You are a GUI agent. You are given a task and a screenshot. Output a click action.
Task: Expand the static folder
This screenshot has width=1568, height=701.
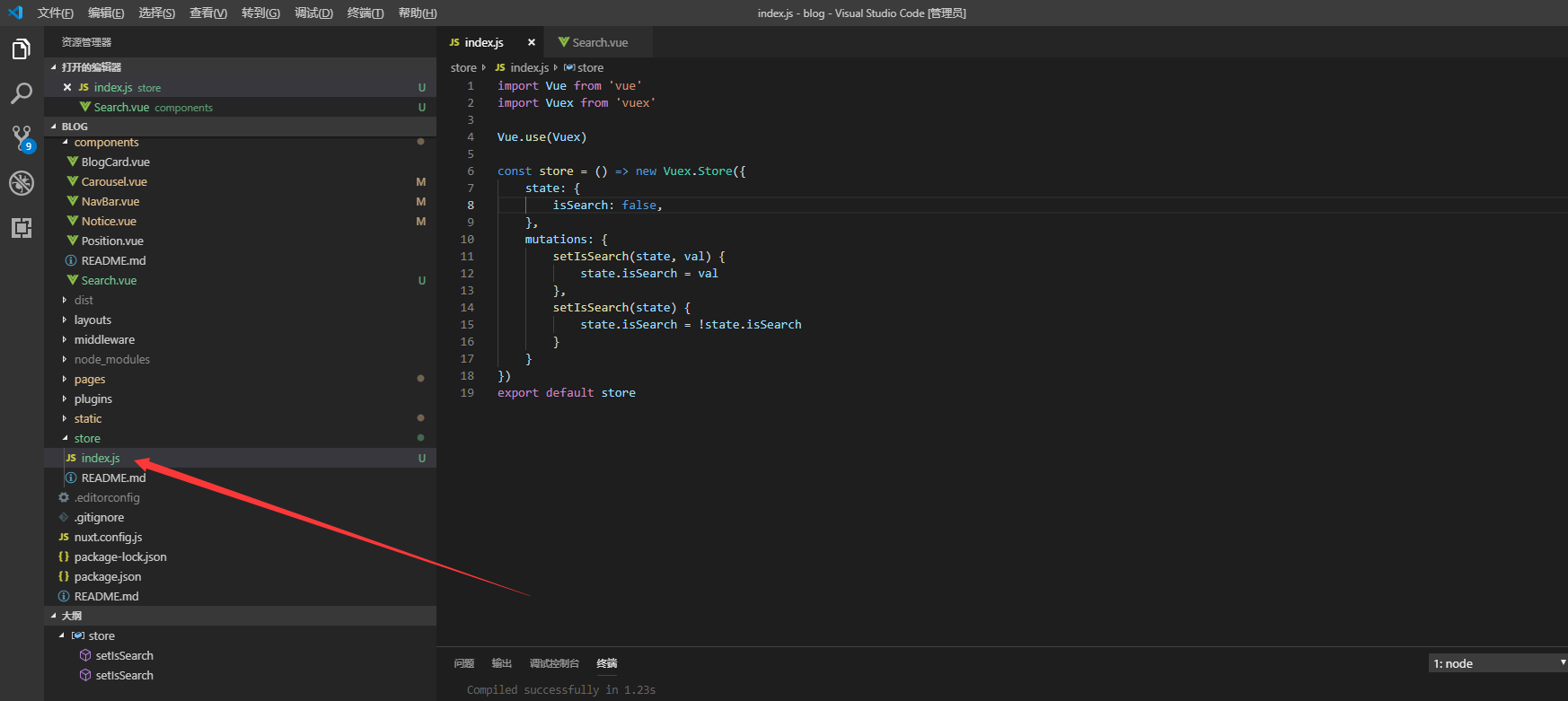tap(65, 418)
